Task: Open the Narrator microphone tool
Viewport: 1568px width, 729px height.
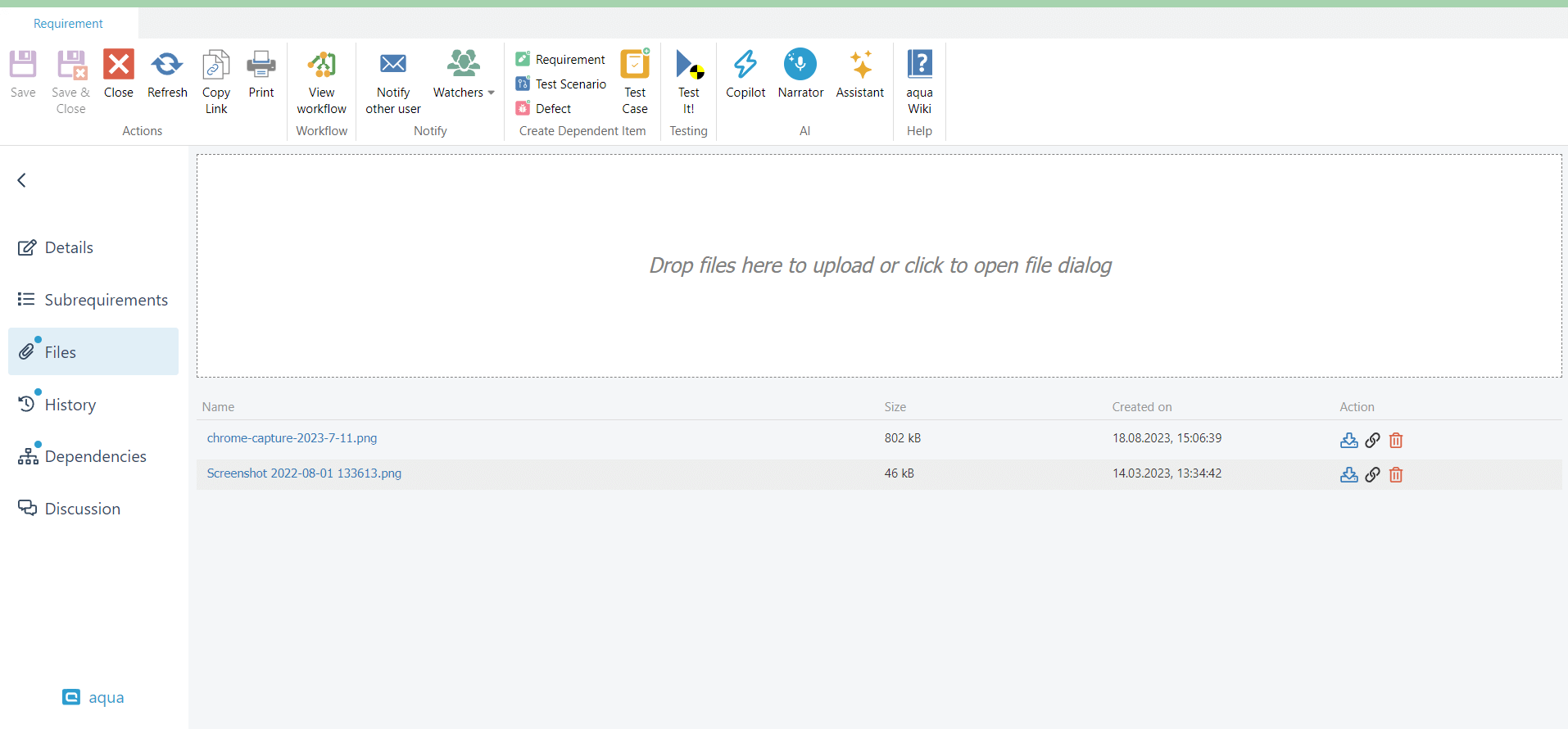Action: pos(800,66)
